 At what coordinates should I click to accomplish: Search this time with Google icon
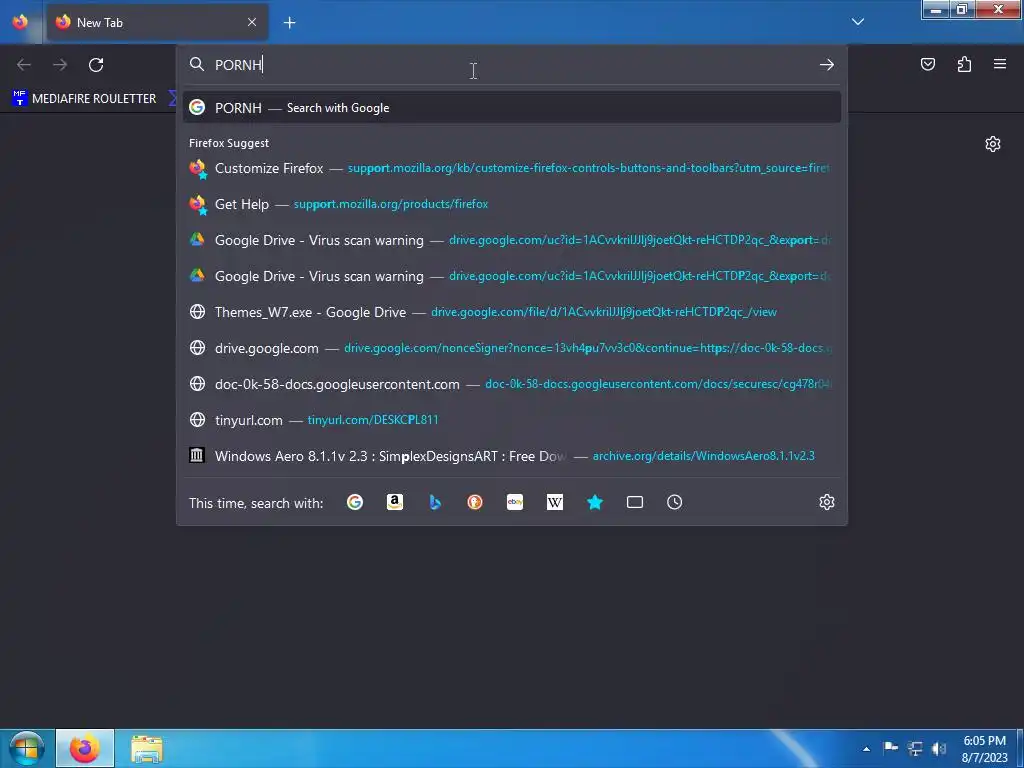click(x=355, y=502)
